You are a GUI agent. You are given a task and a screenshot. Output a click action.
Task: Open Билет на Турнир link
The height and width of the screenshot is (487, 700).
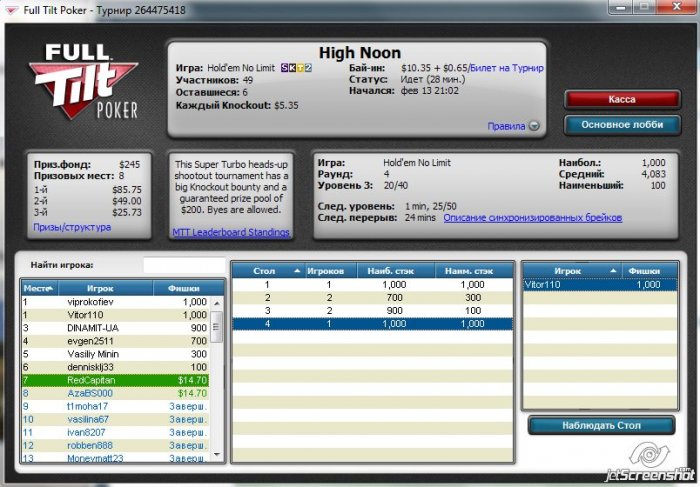pos(507,68)
